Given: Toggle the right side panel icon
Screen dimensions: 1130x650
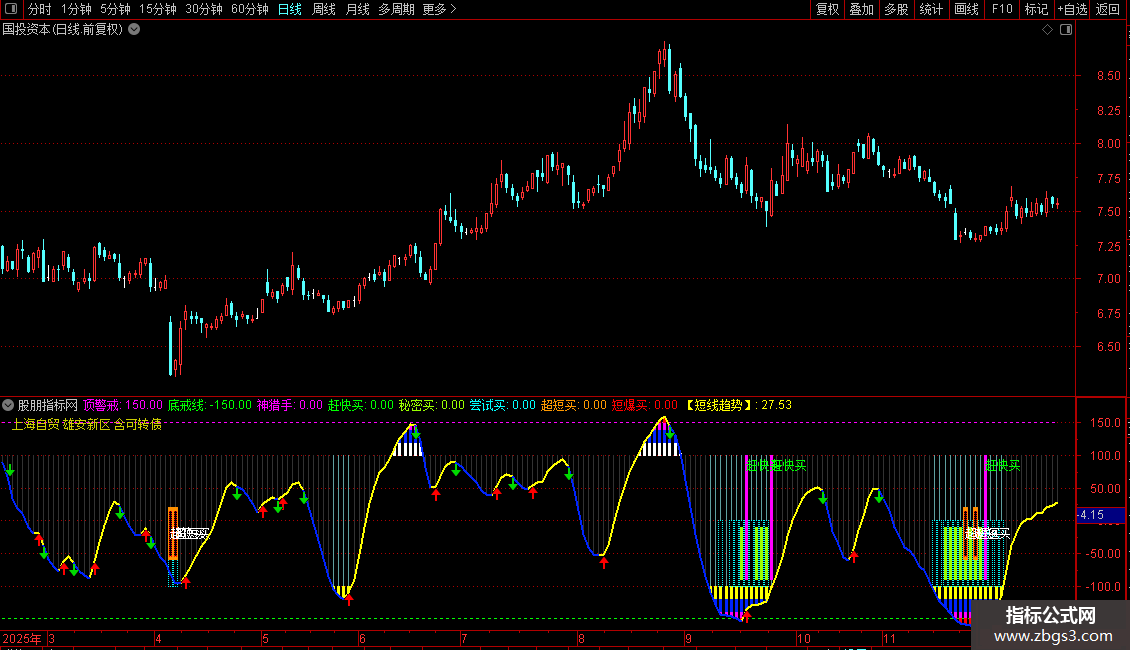Looking at the screenshot, I should coord(1067,30).
